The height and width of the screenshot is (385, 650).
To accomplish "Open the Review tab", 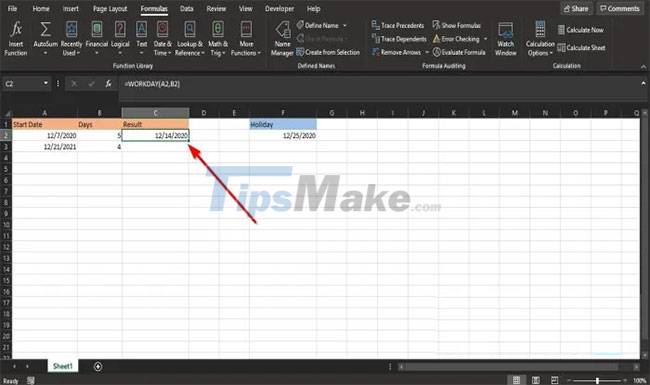I will (216, 8).
